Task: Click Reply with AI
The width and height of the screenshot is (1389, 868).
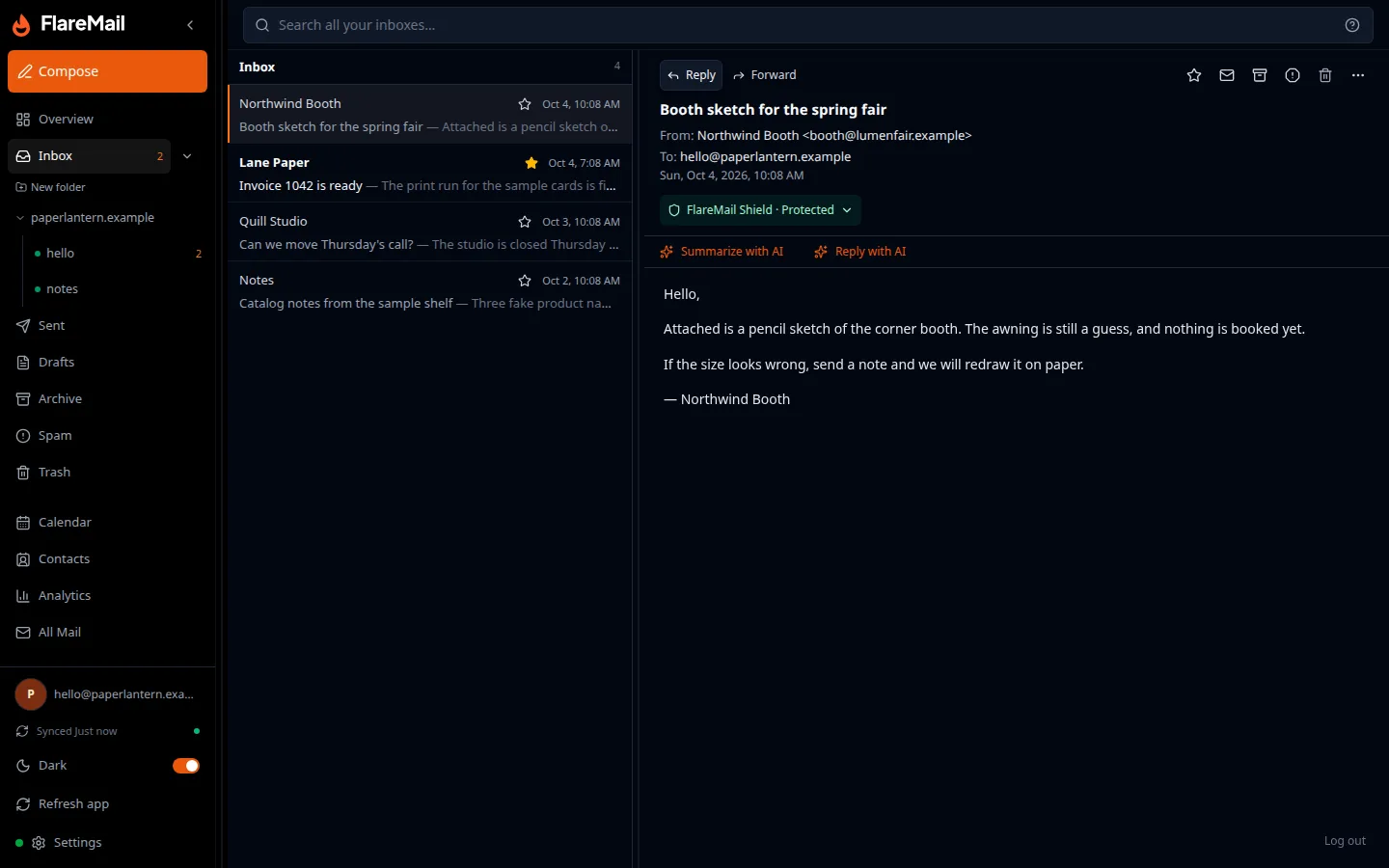Action: [x=859, y=252]
